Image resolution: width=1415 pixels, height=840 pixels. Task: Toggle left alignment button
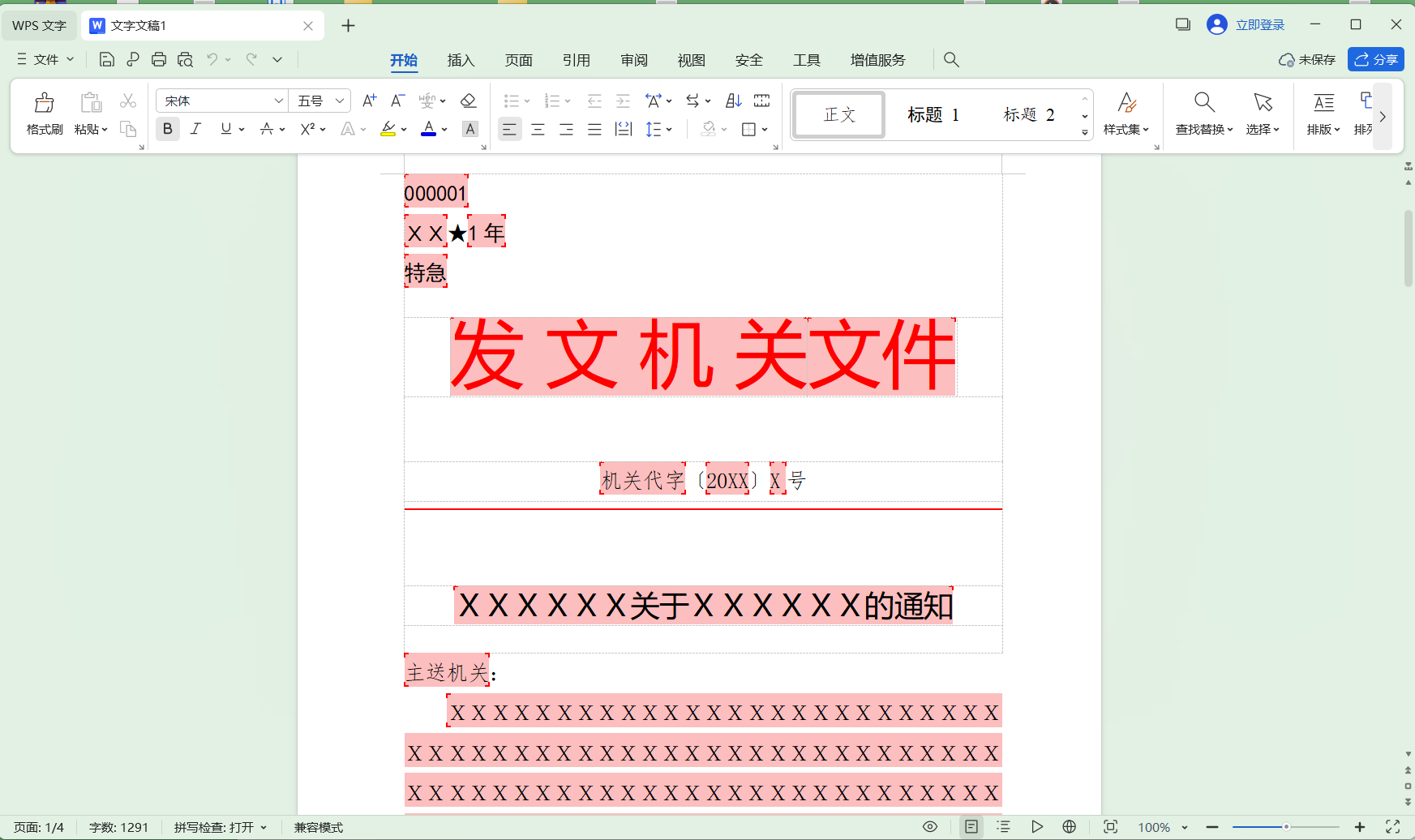pyautogui.click(x=509, y=129)
